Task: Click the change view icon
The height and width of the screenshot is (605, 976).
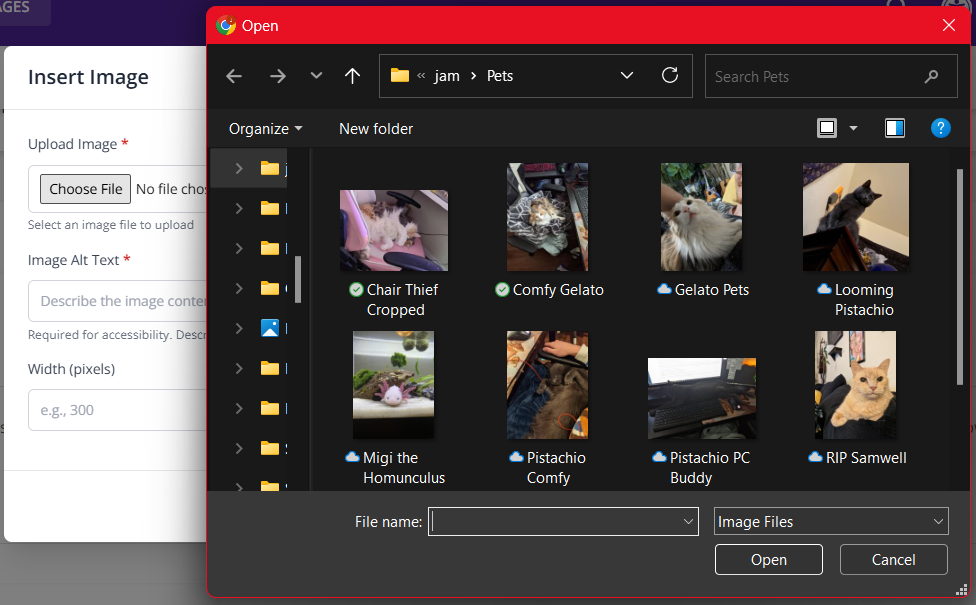Action: point(827,128)
